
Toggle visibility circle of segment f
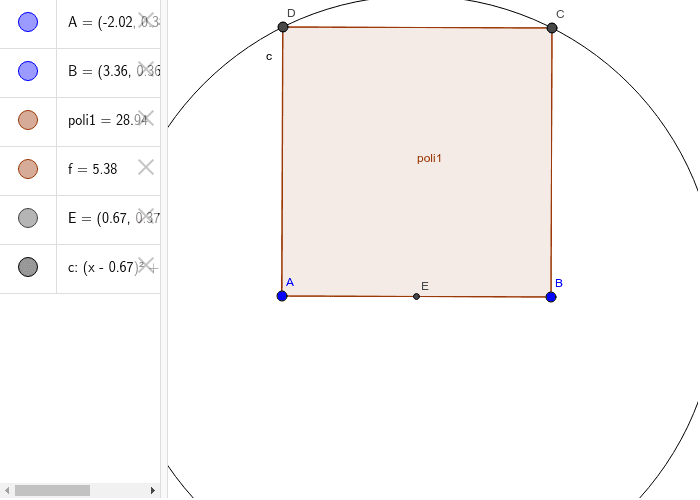[28, 169]
